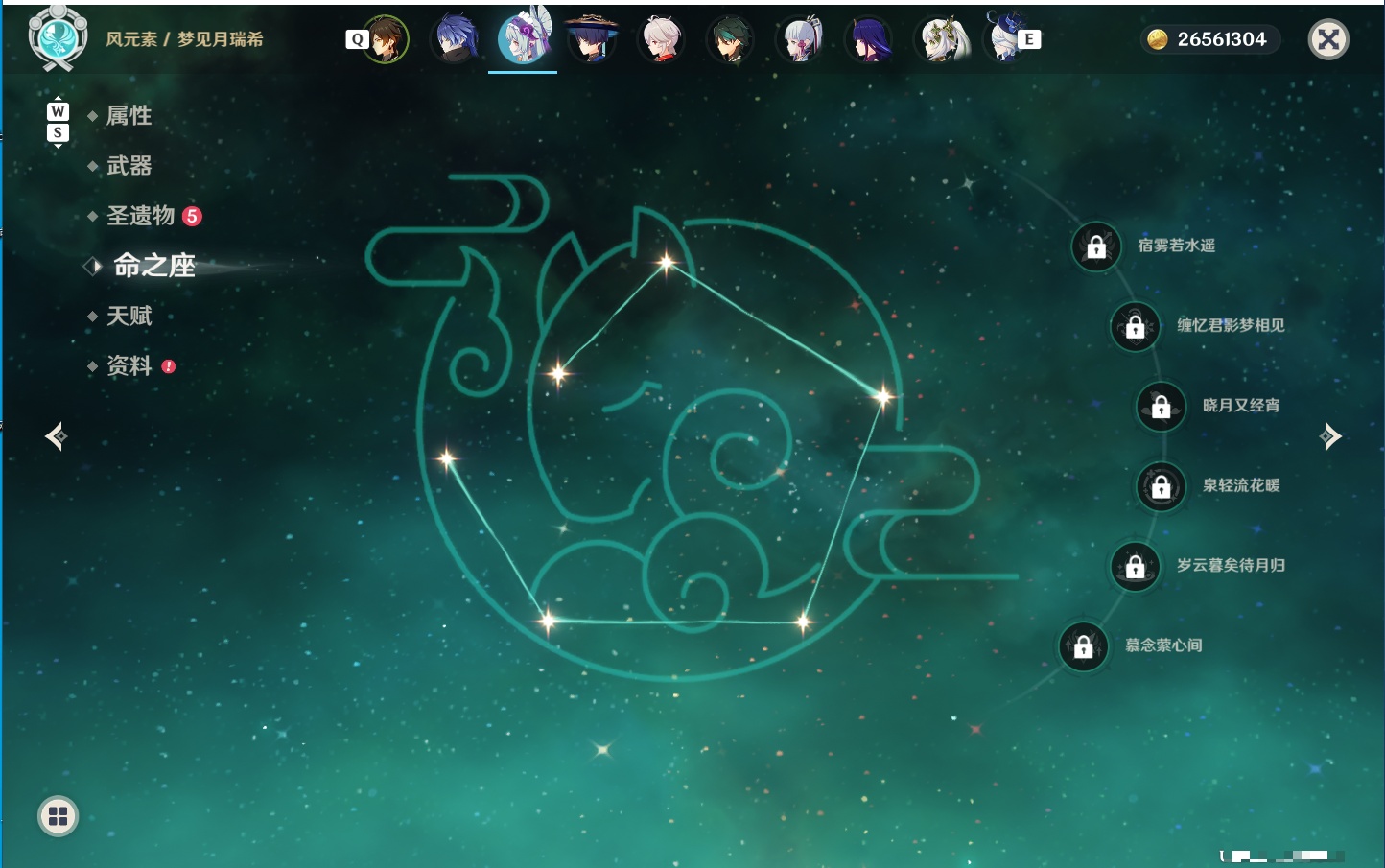Image resolution: width=1385 pixels, height=868 pixels.
Task: Click the Anemo element emblem icon
Action: (58, 38)
